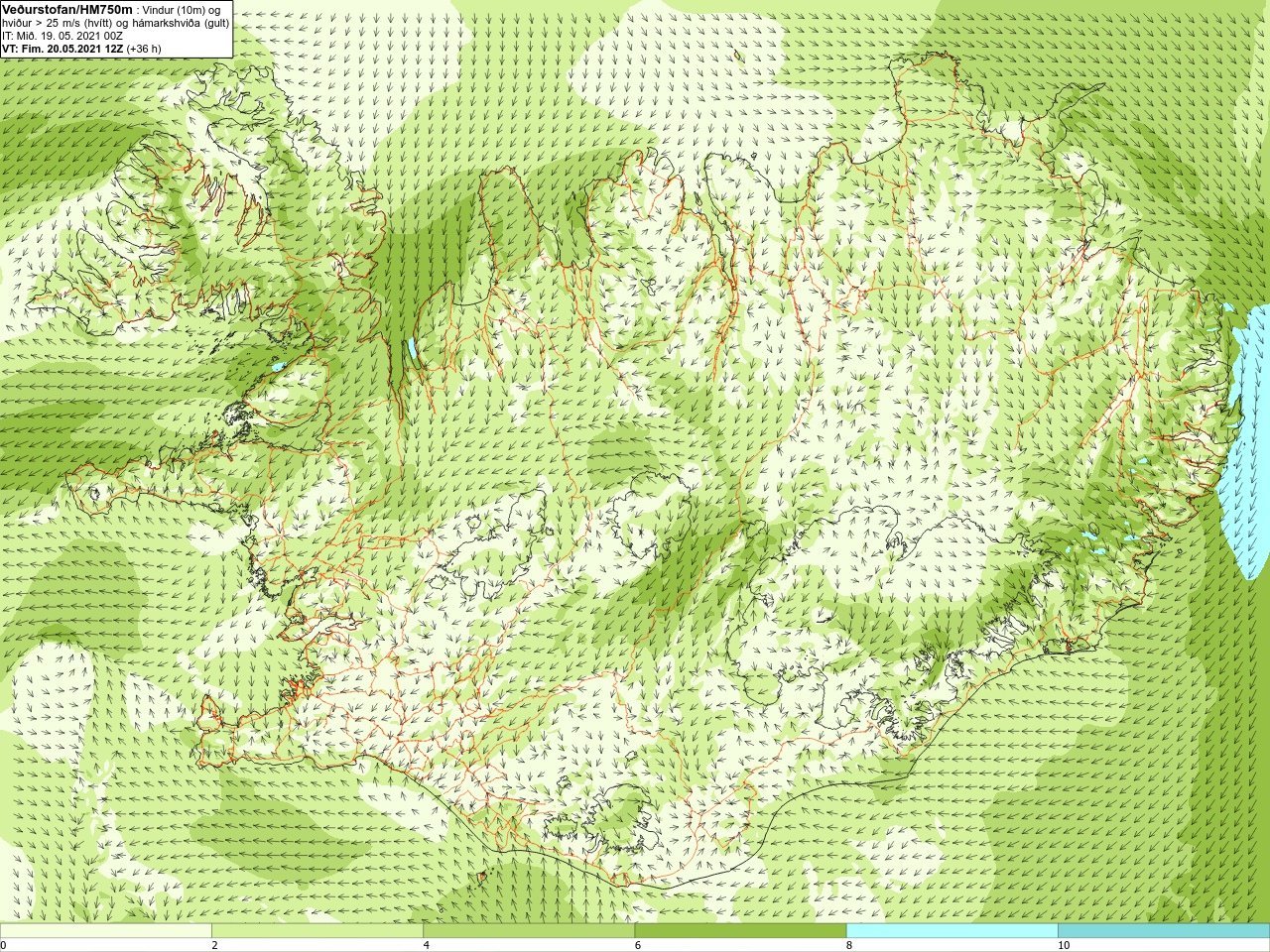Click the '8' label on the color scale
The height and width of the screenshot is (952, 1270).
[x=848, y=945]
